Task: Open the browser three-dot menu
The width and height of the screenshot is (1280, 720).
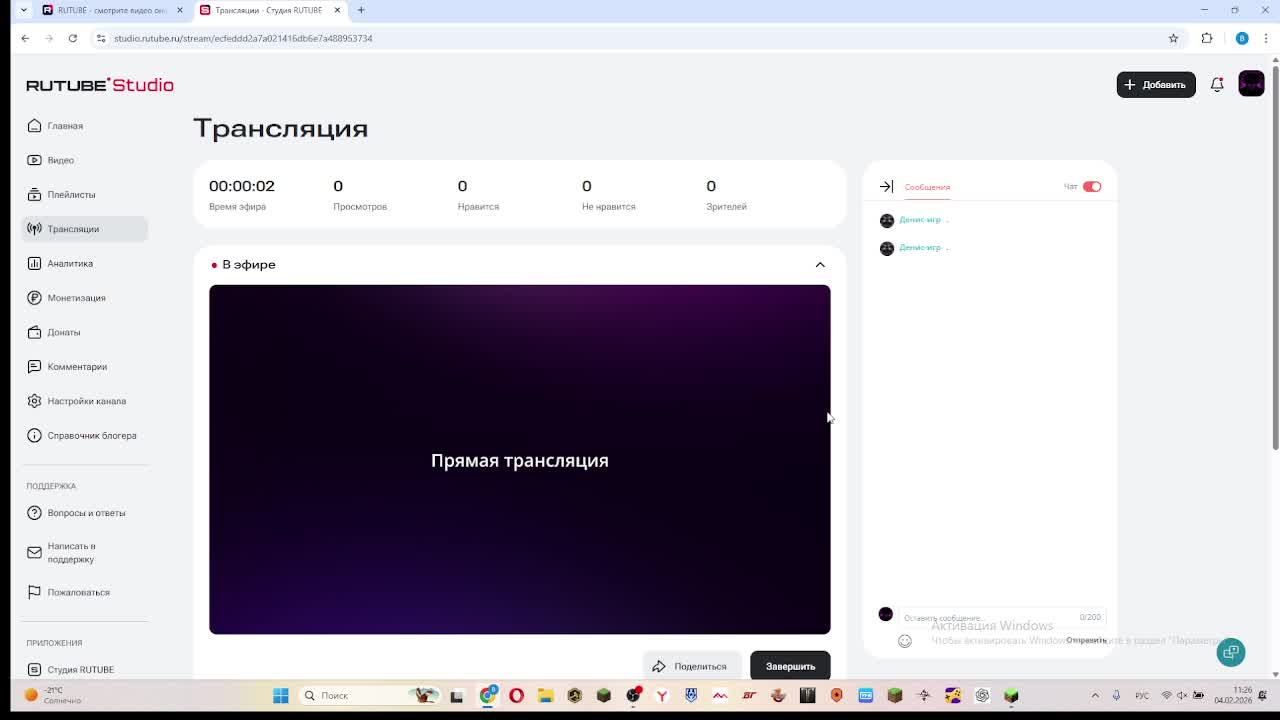Action: (1266, 38)
